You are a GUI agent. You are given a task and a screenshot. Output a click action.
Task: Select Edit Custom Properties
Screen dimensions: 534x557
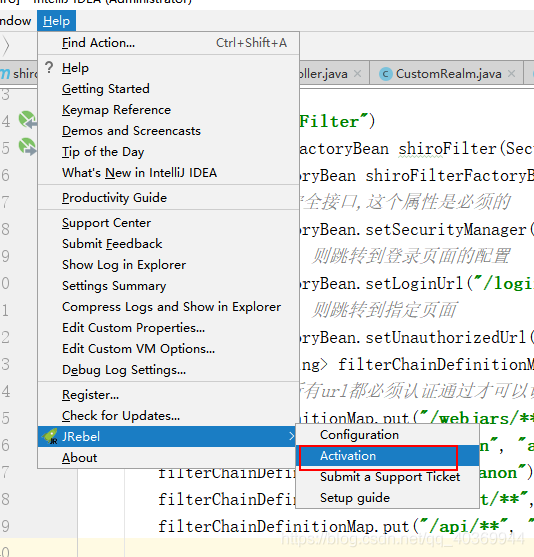point(168,328)
